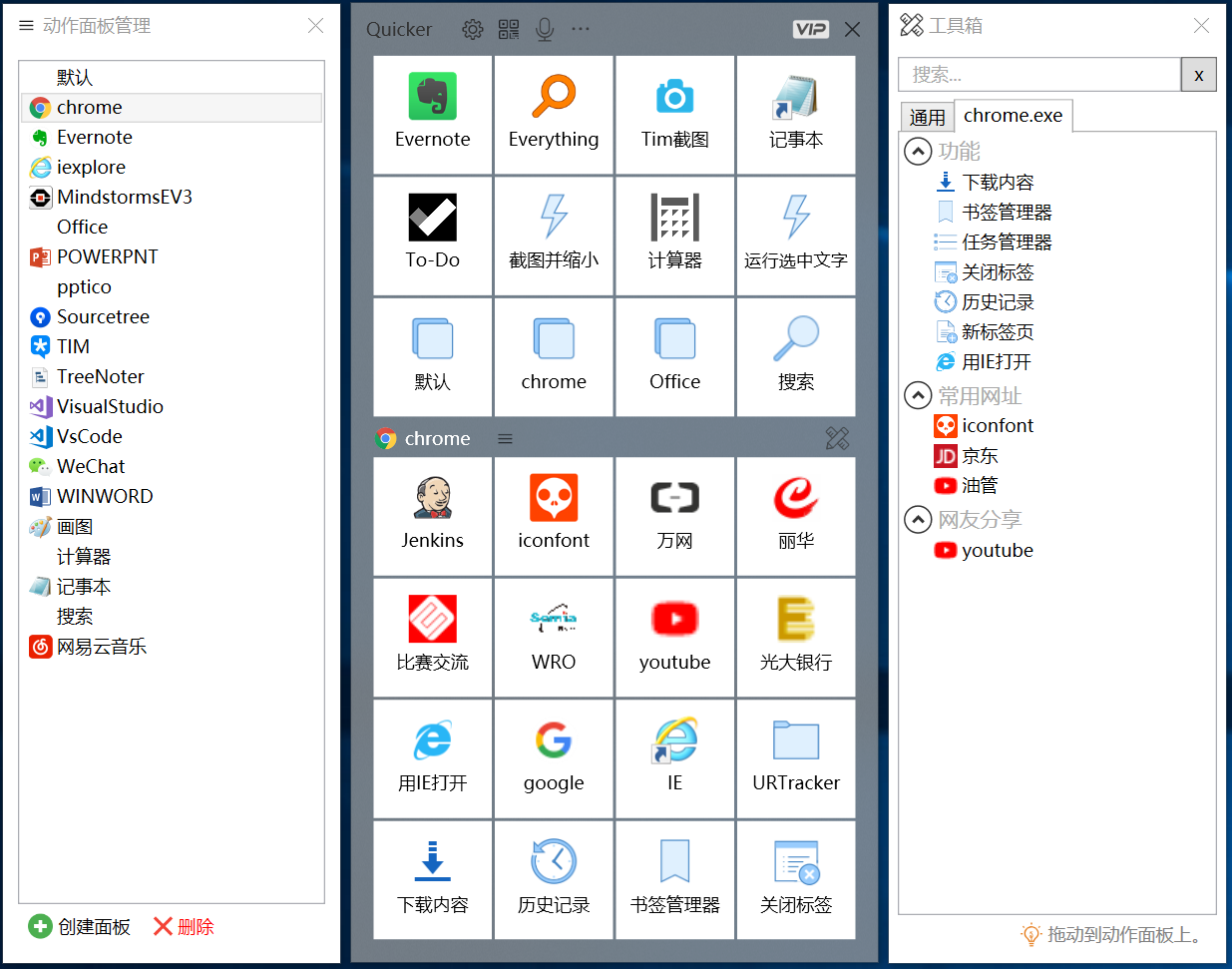Select 任务管理器 in the toolbox list
This screenshot has height=969, width=1232.
click(x=994, y=242)
